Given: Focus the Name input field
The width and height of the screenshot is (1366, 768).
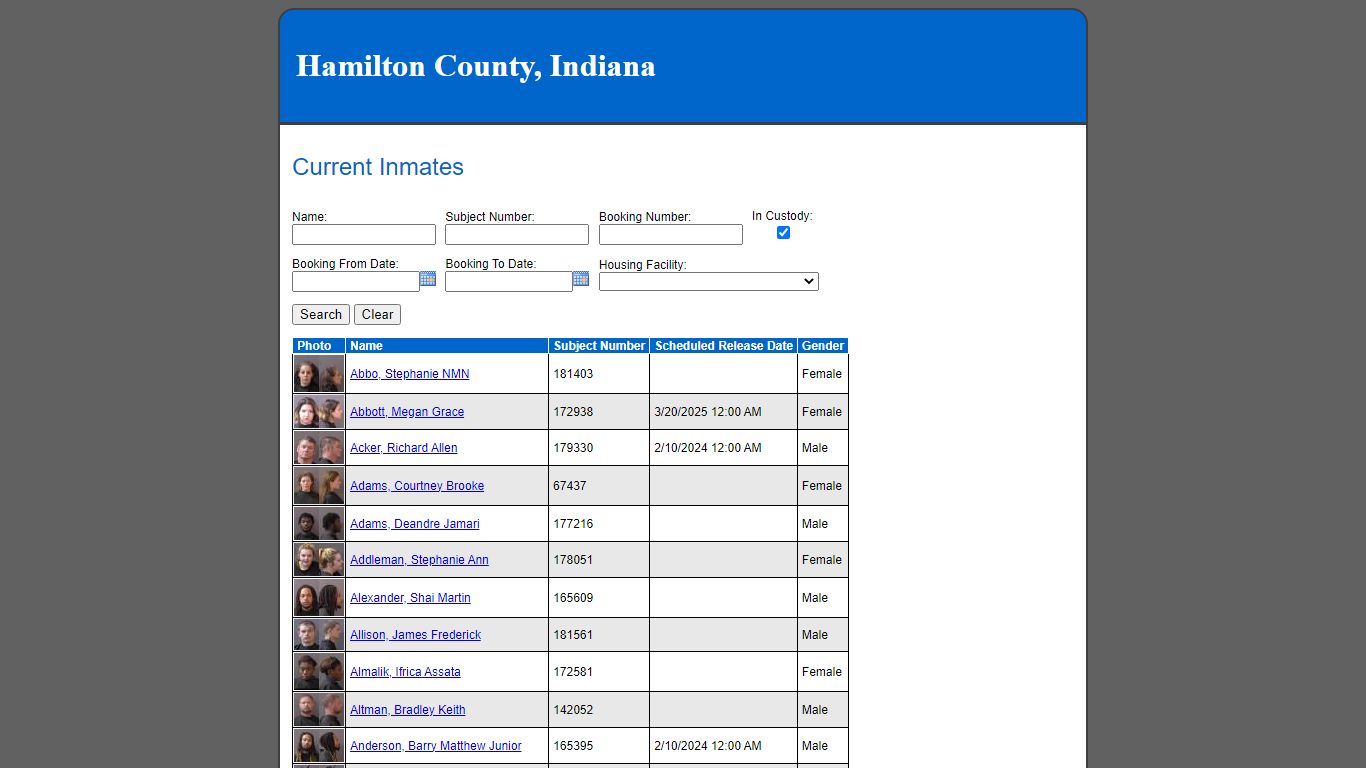Looking at the screenshot, I should (x=364, y=234).
